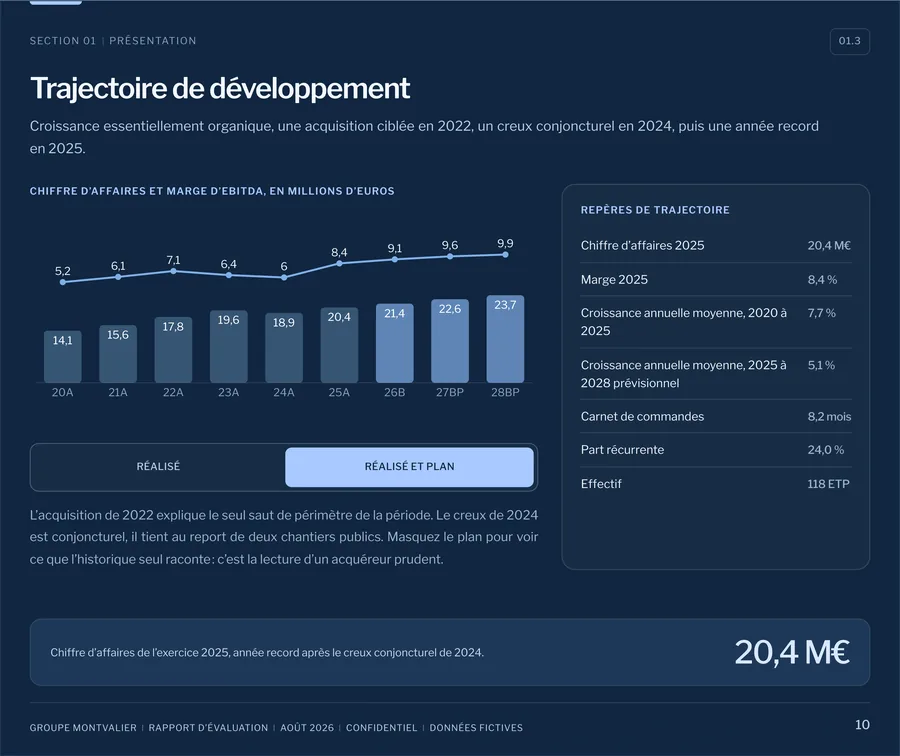Click the "Carnet de commandes" label

click(642, 416)
